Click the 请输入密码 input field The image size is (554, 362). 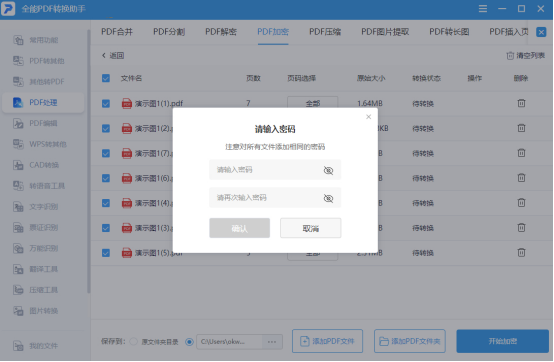click(275, 170)
